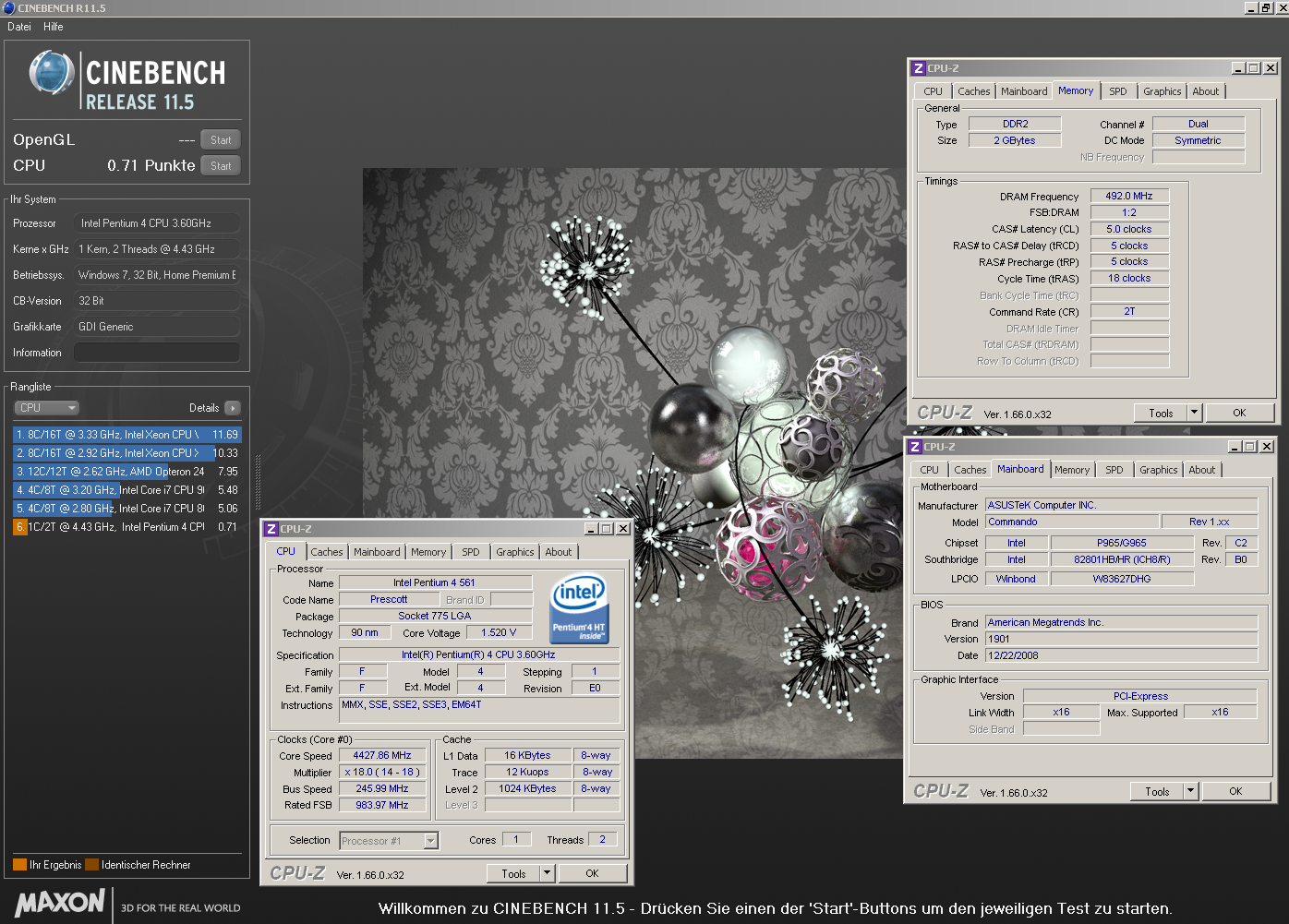Click OK in the CPU tab CPU-Z window
Viewport: 1289px width, 924px height.
click(x=592, y=873)
